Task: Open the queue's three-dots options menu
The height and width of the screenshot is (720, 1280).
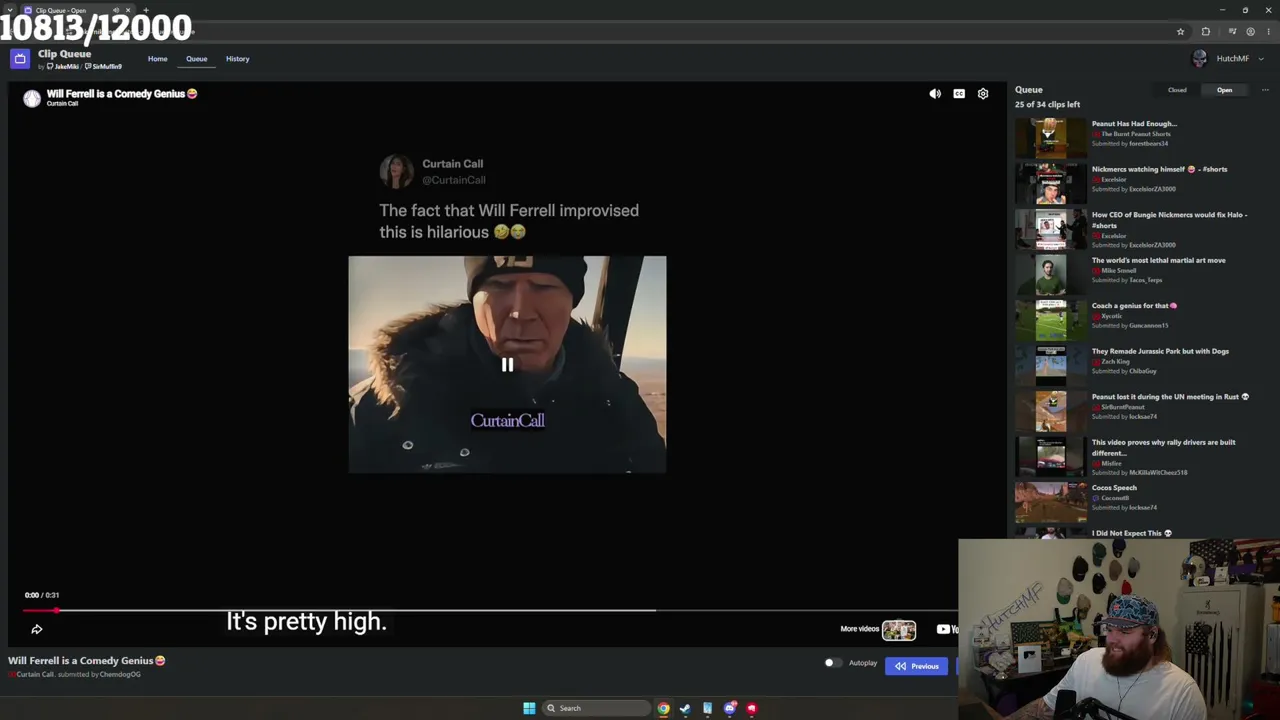Action: coord(1265,90)
